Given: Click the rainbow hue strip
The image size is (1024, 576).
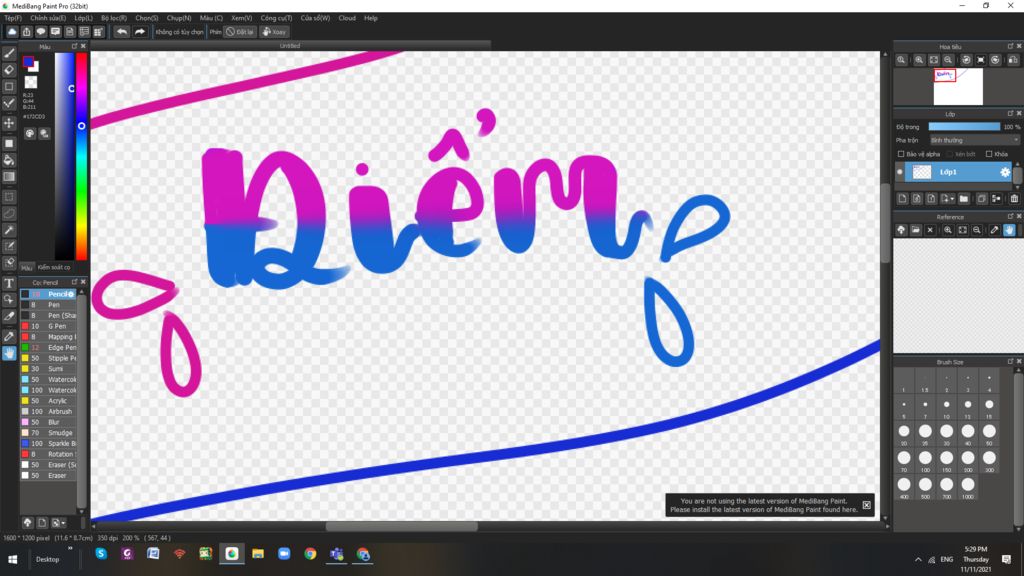Looking at the screenshot, I should coord(82,156).
